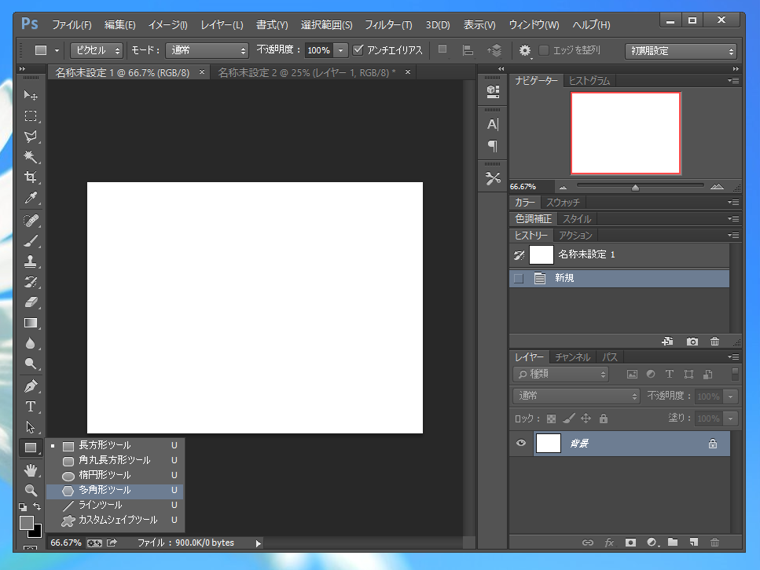Toggle the Anti-alias checkbox
Viewport: 760px width, 570px height.
(x=358, y=50)
